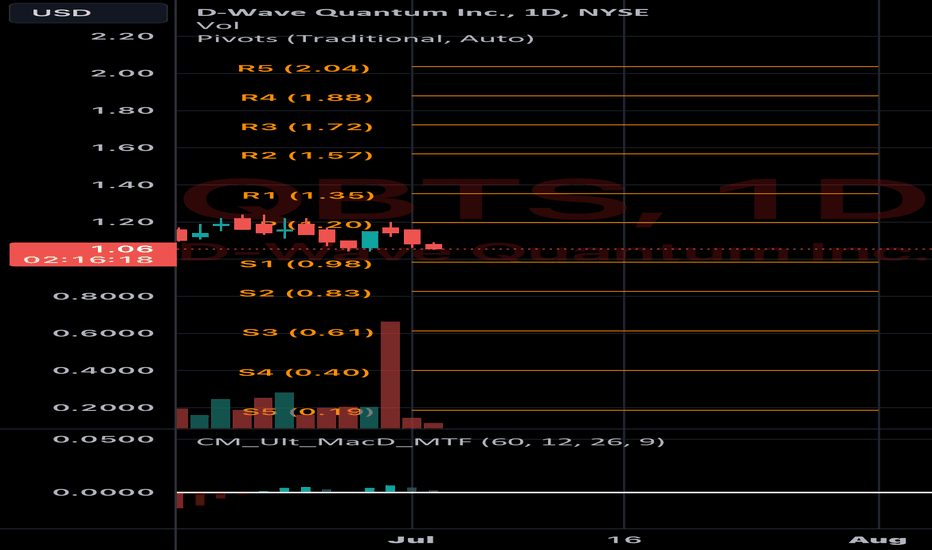Click the R2 (1.57) pivot label
932x550 pixels.
pyautogui.click(x=307, y=155)
